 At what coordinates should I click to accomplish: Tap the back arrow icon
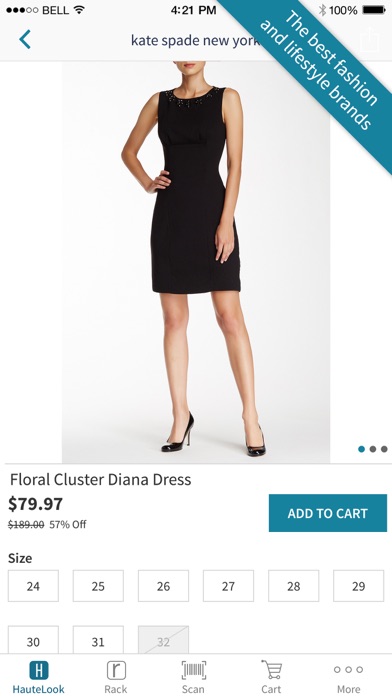25,40
